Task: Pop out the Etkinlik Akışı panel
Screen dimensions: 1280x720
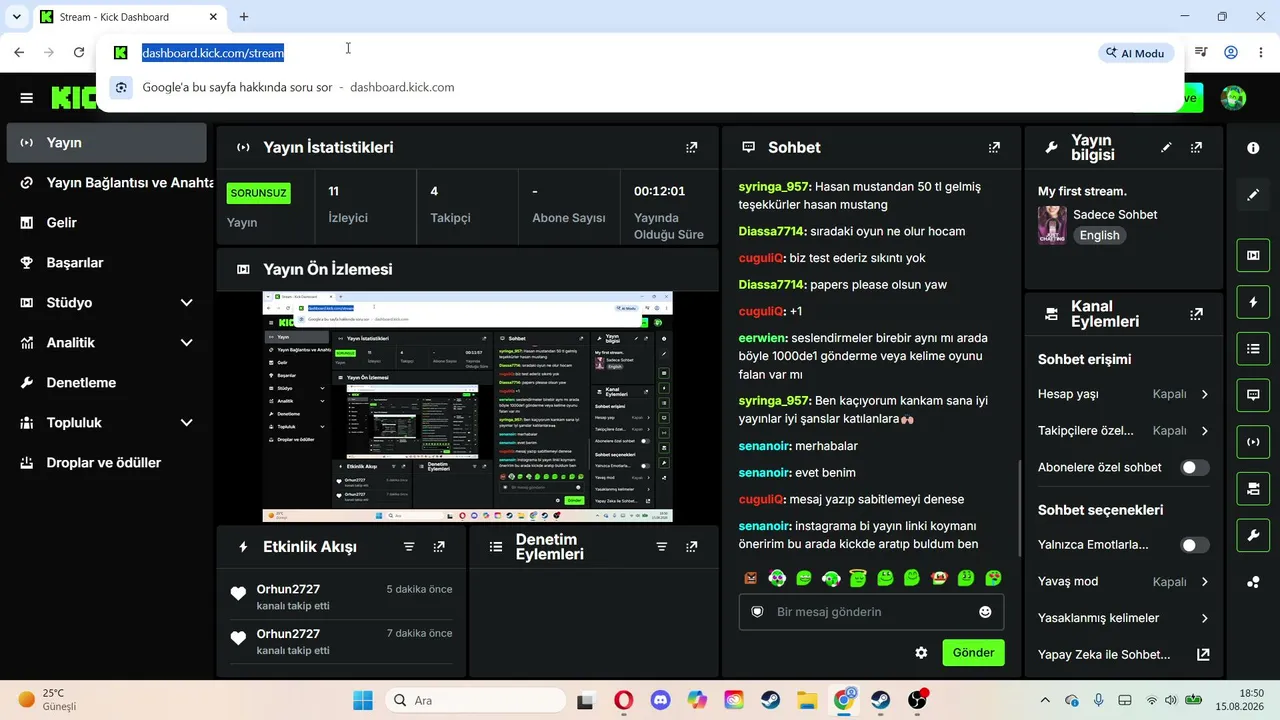Action: tap(439, 547)
